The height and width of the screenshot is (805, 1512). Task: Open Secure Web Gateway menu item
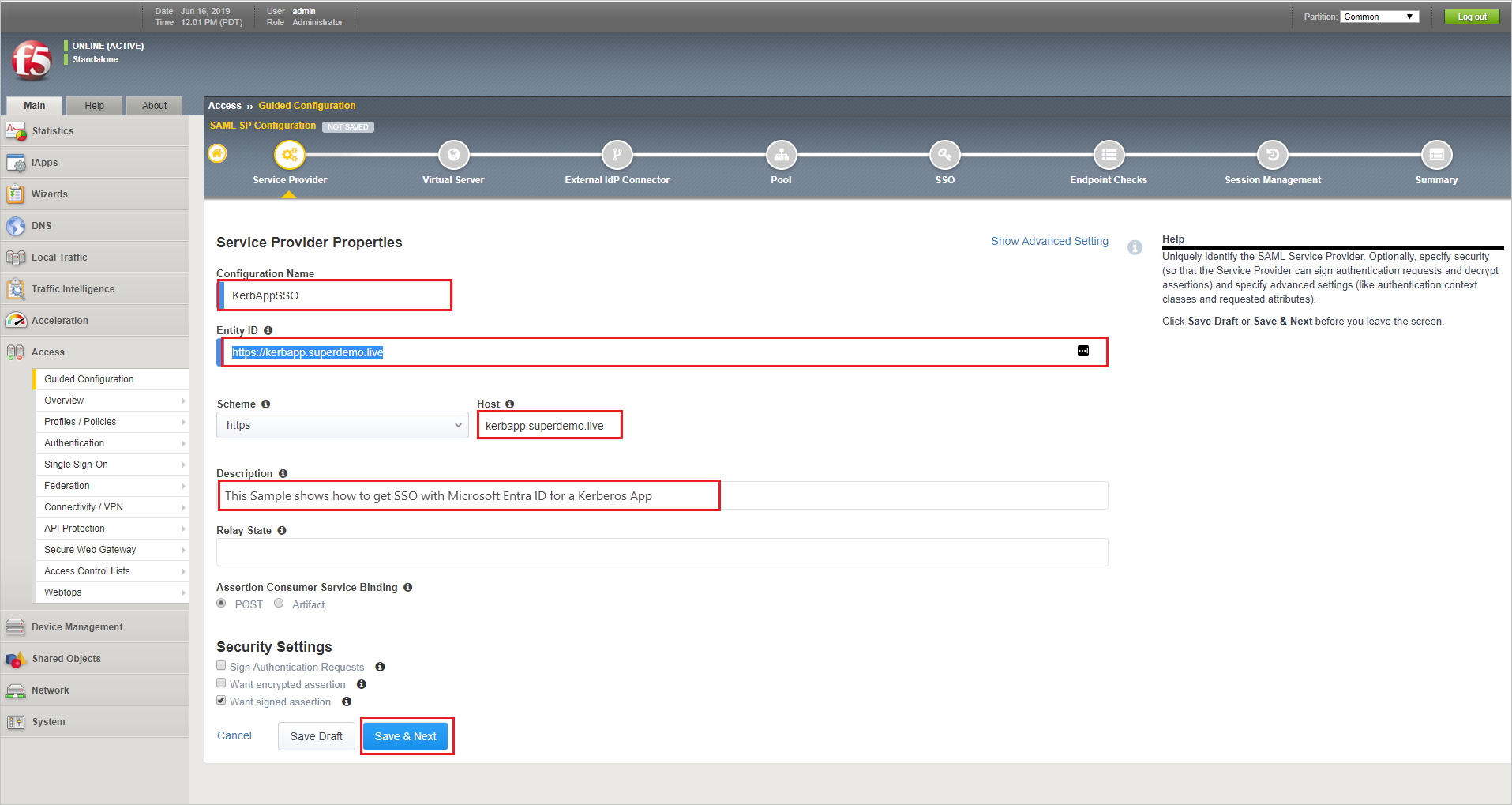point(112,550)
